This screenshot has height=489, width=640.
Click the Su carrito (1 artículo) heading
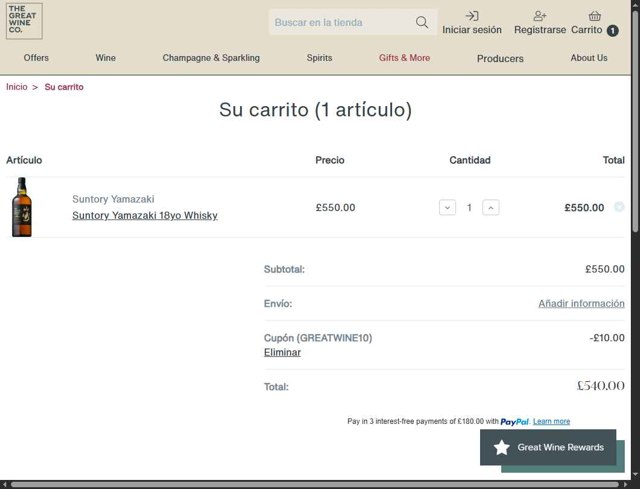coord(315,109)
